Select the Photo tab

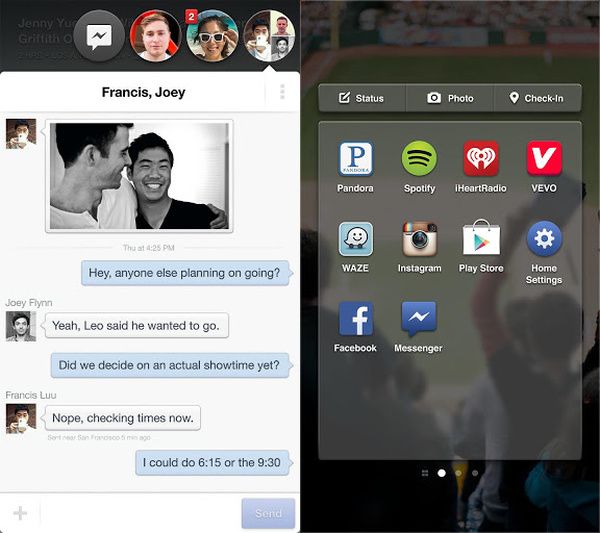pyautogui.click(x=450, y=98)
